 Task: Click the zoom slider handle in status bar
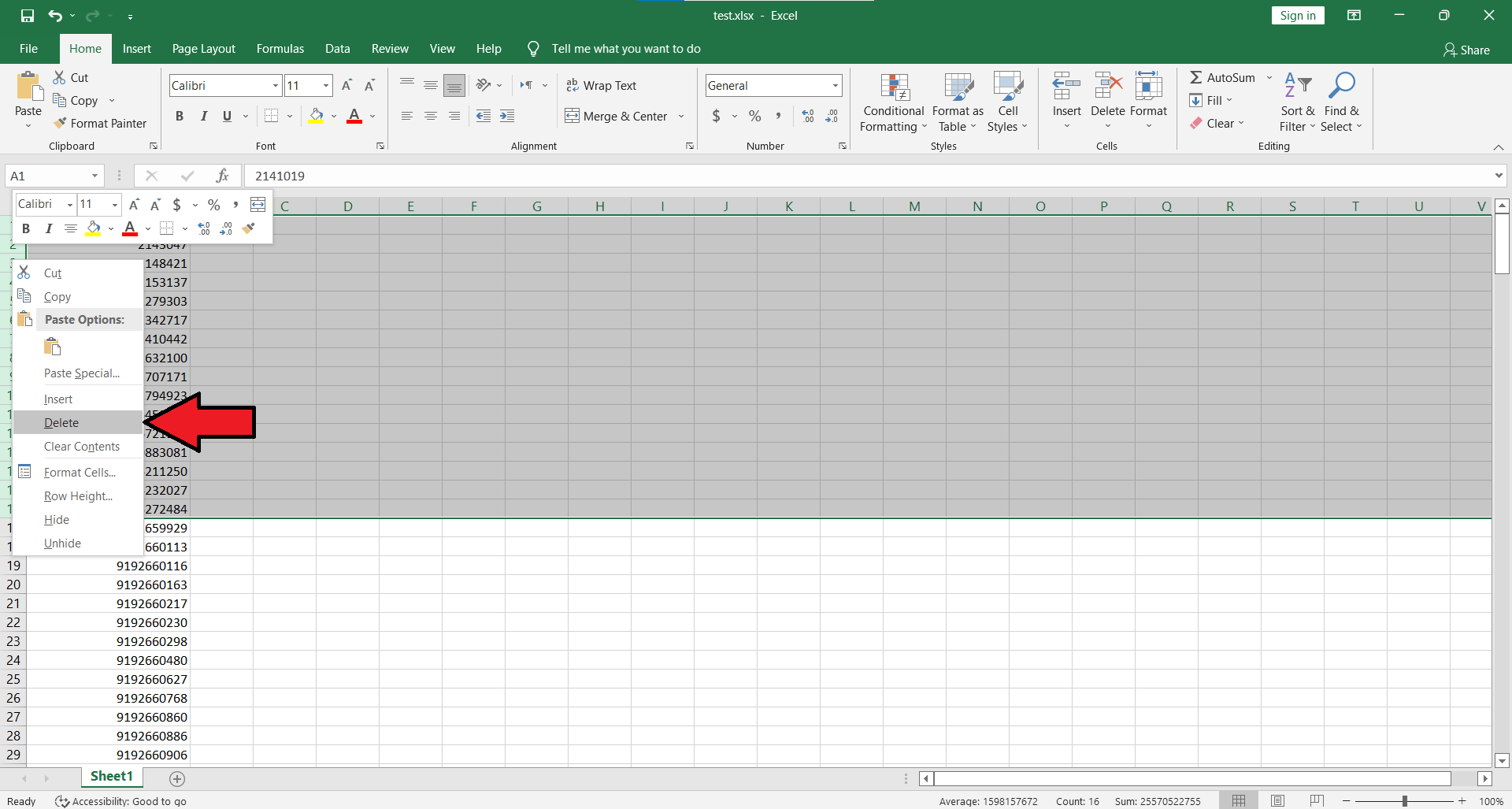(x=1404, y=801)
